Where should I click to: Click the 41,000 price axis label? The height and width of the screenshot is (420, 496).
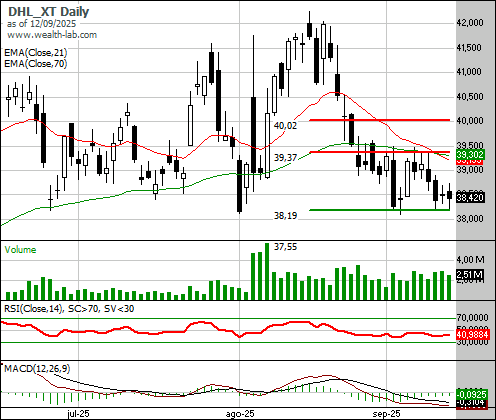(469, 72)
